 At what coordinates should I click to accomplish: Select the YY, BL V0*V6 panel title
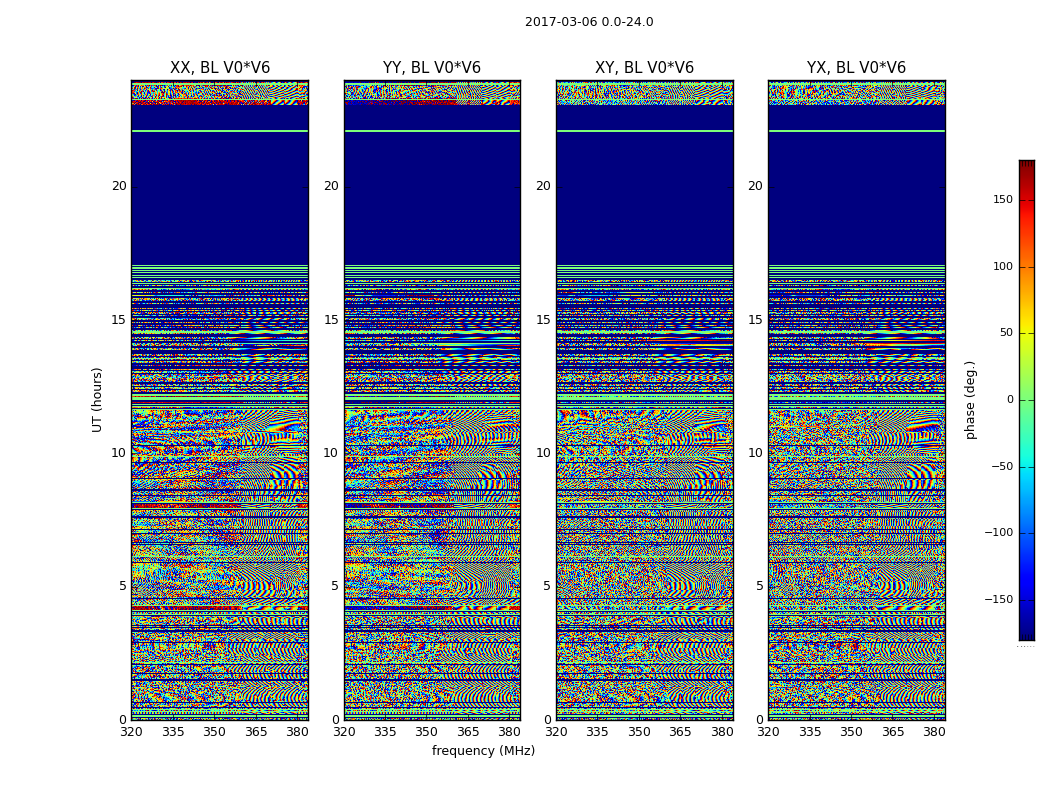[432, 68]
